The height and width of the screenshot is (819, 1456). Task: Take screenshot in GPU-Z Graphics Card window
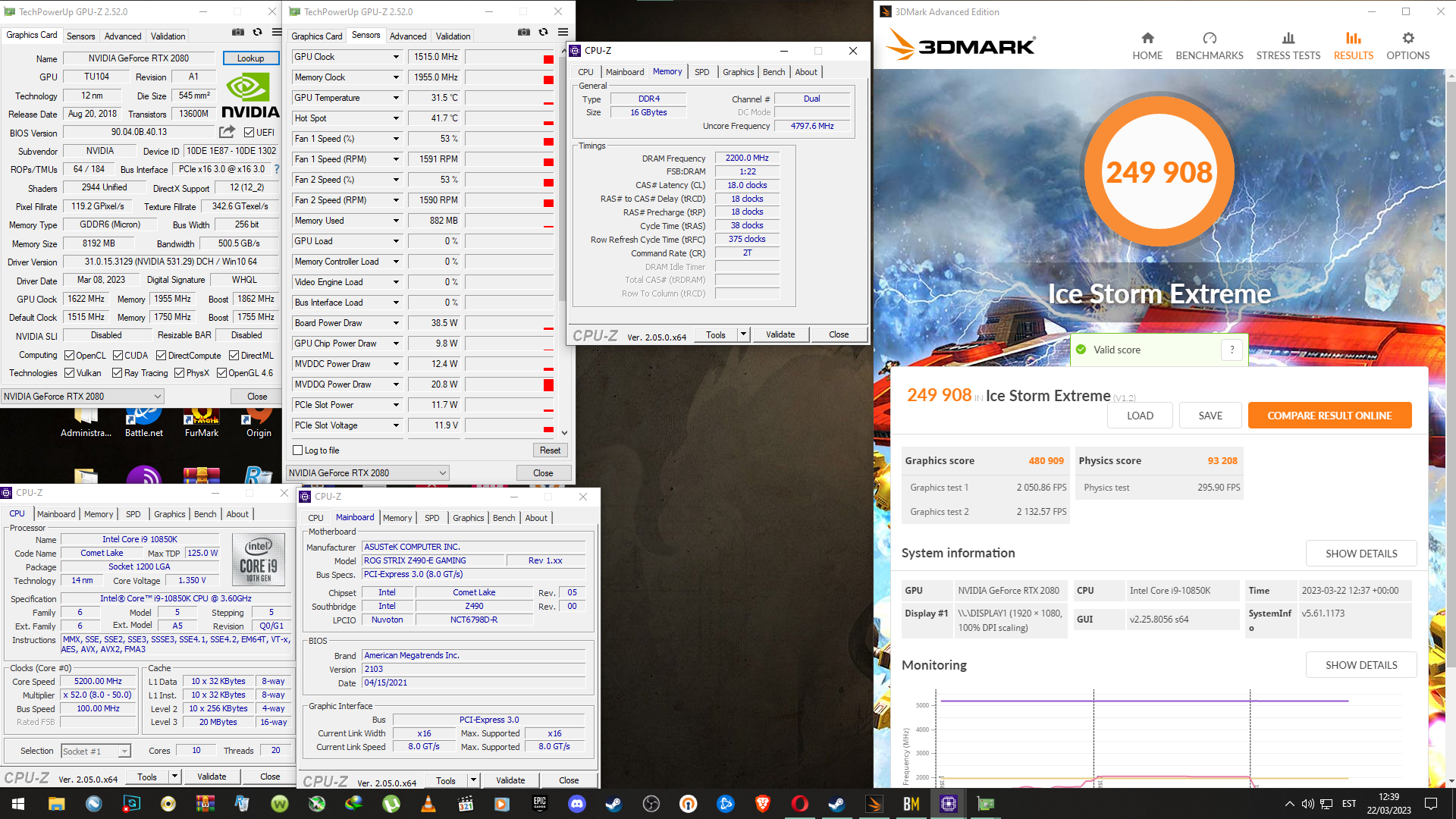pyautogui.click(x=238, y=33)
